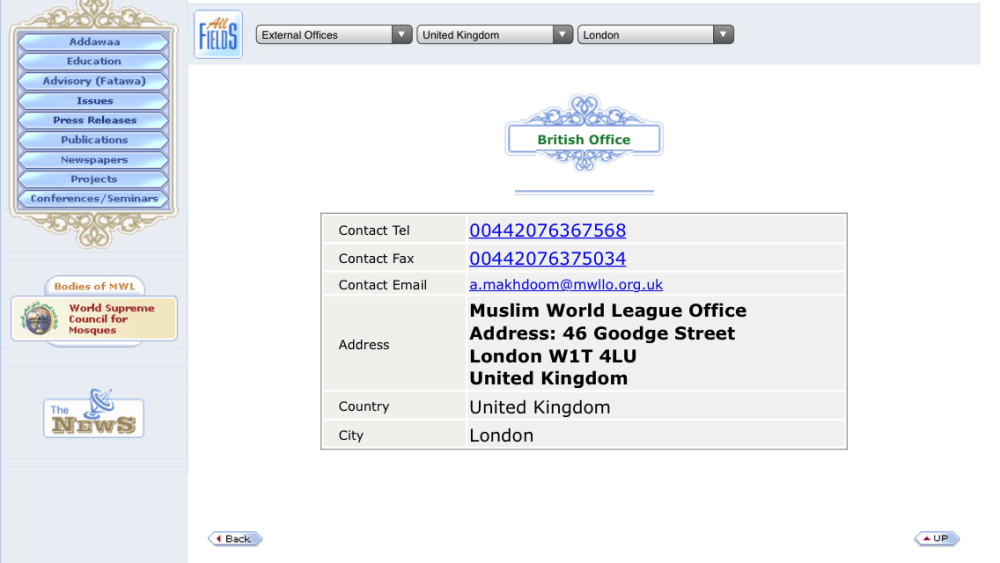Click the contact telephone number link
This screenshot has width=1000, height=563.
point(547,230)
